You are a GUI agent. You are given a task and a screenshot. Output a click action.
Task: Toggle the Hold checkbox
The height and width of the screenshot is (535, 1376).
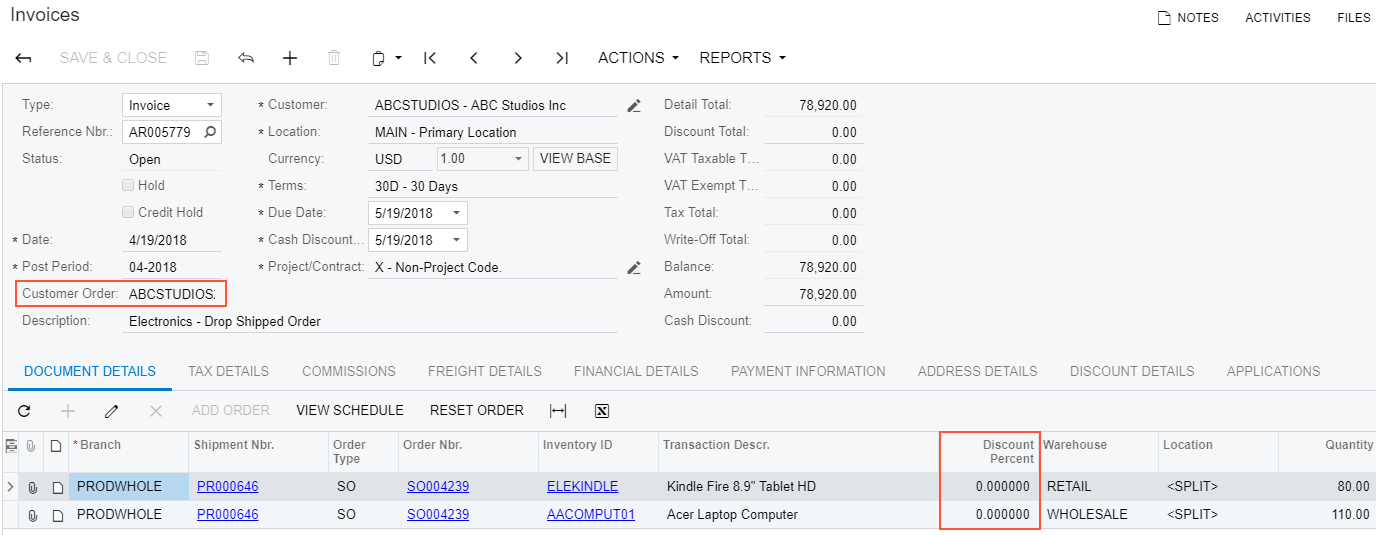[128, 185]
